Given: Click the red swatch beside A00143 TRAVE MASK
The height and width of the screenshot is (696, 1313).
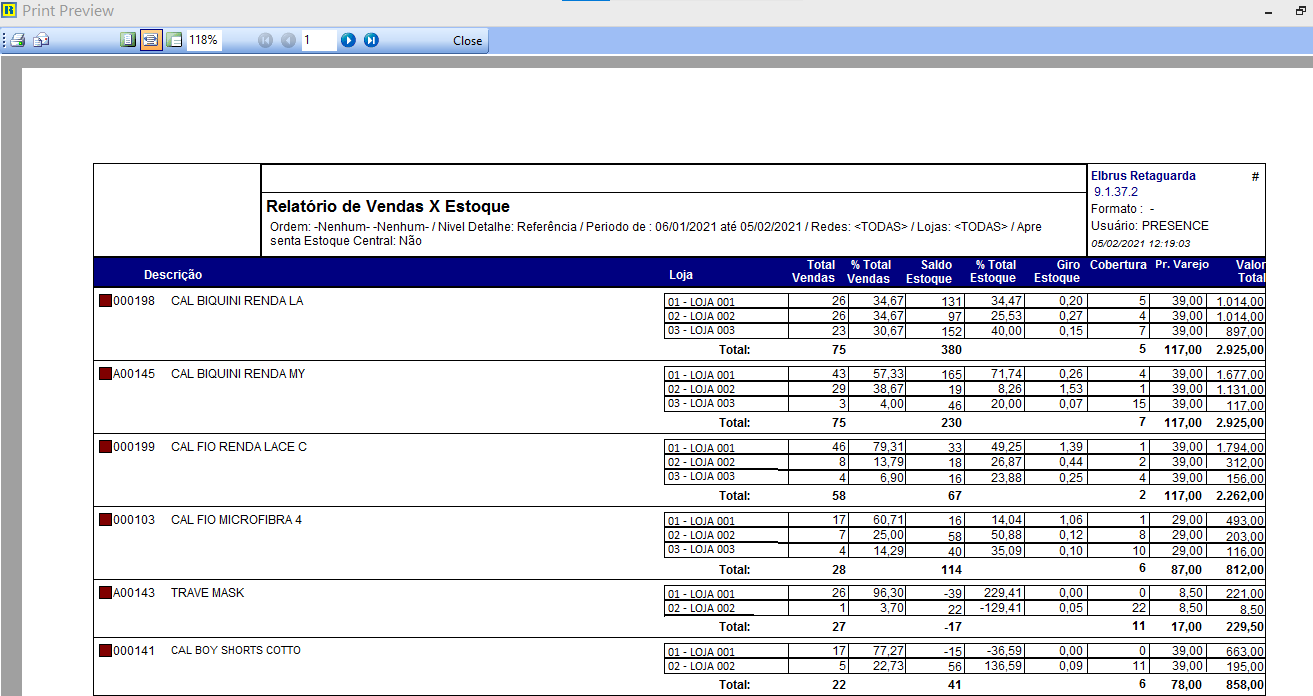Looking at the screenshot, I should 105,593.
